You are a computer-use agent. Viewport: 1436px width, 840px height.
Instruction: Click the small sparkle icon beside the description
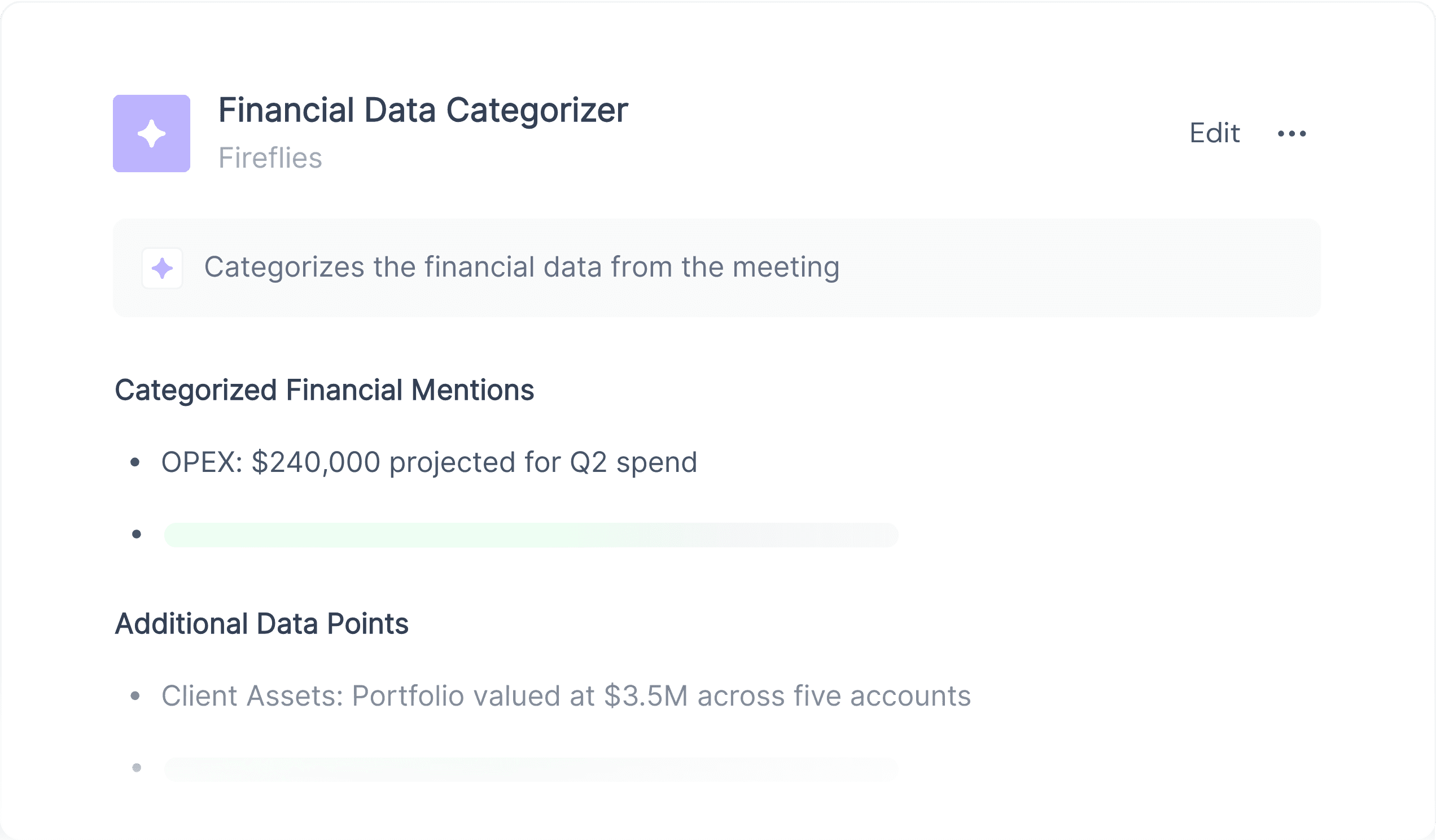163,268
